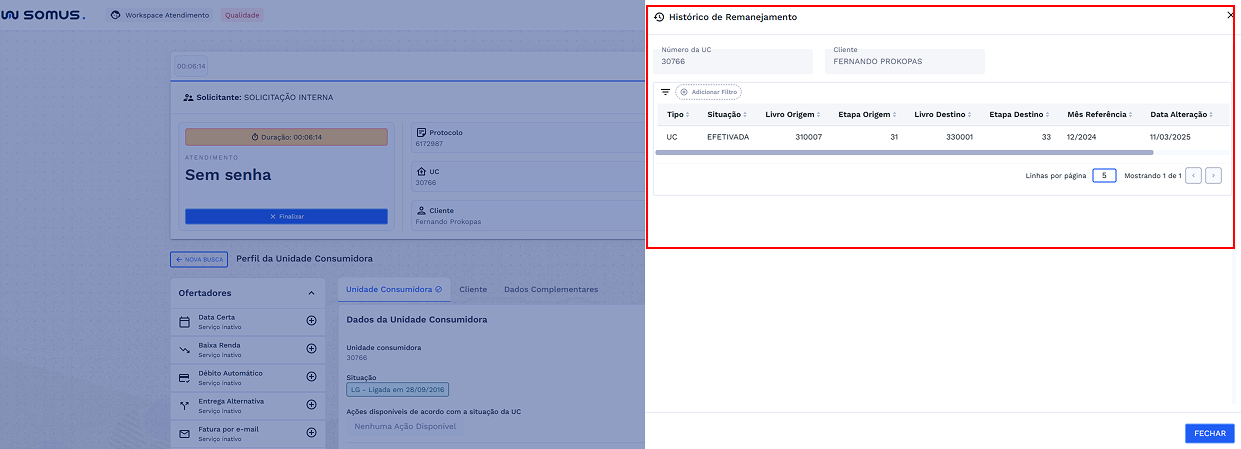The image size is (1241, 449).
Task: Click the Linhas por página input
Action: tap(1104, 175)
